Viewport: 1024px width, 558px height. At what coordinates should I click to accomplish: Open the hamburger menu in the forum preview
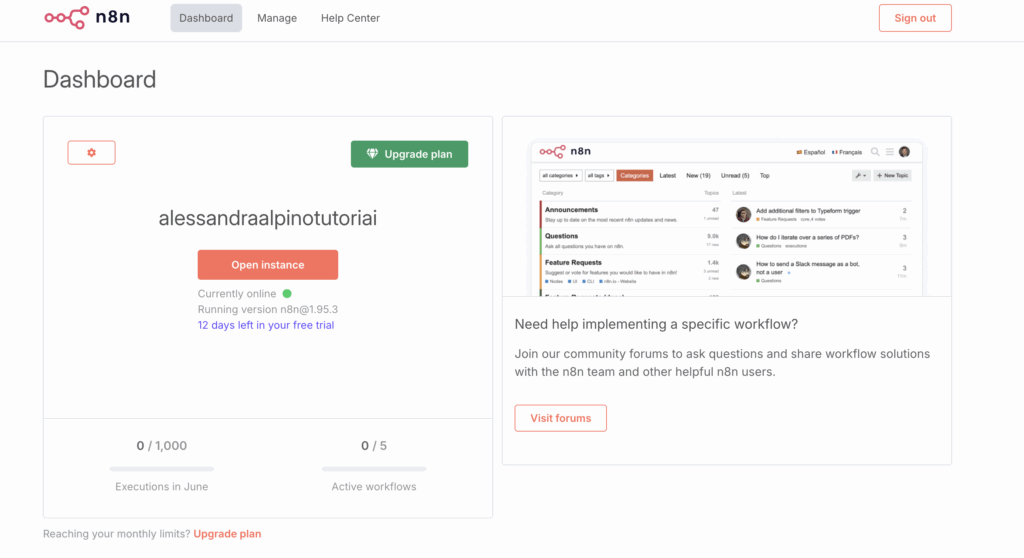[890, 152]
